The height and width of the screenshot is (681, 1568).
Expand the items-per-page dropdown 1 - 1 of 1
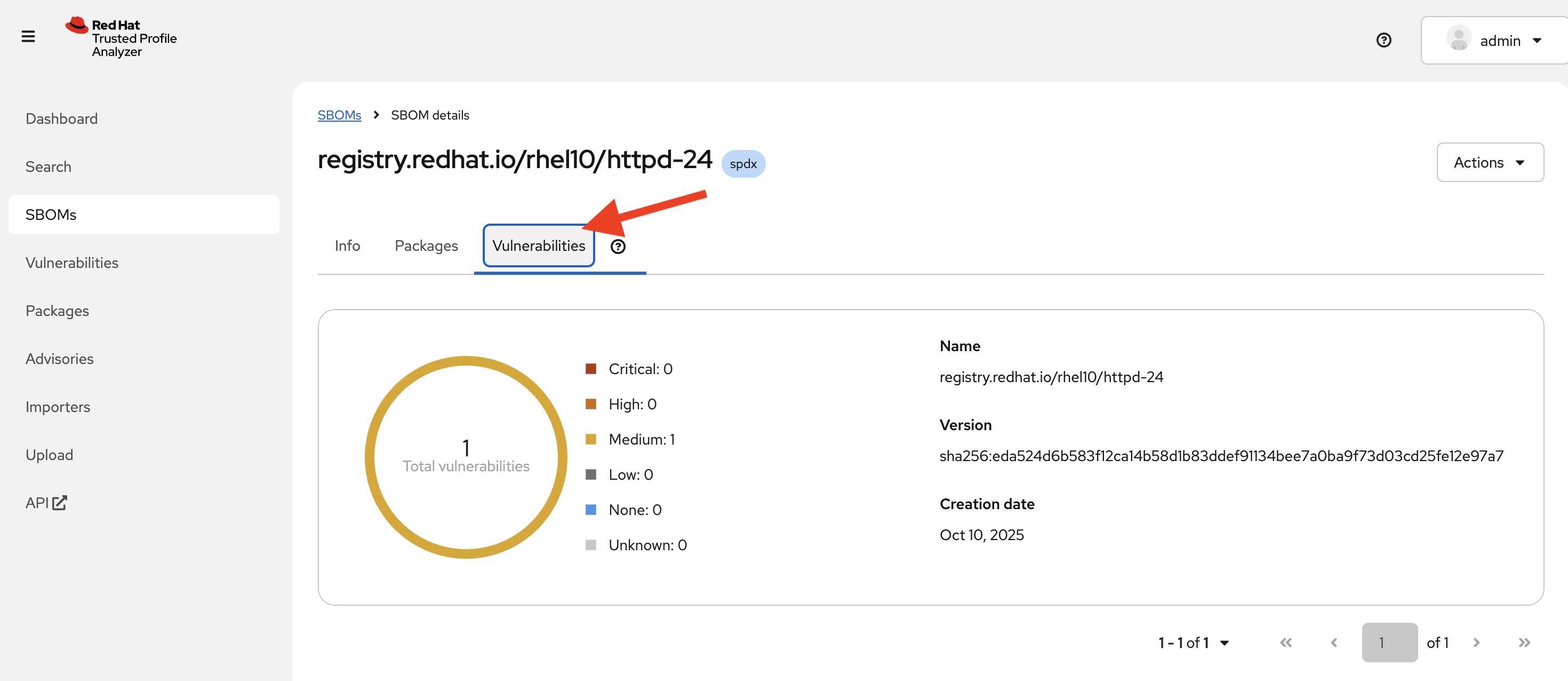coord(1194,643)
